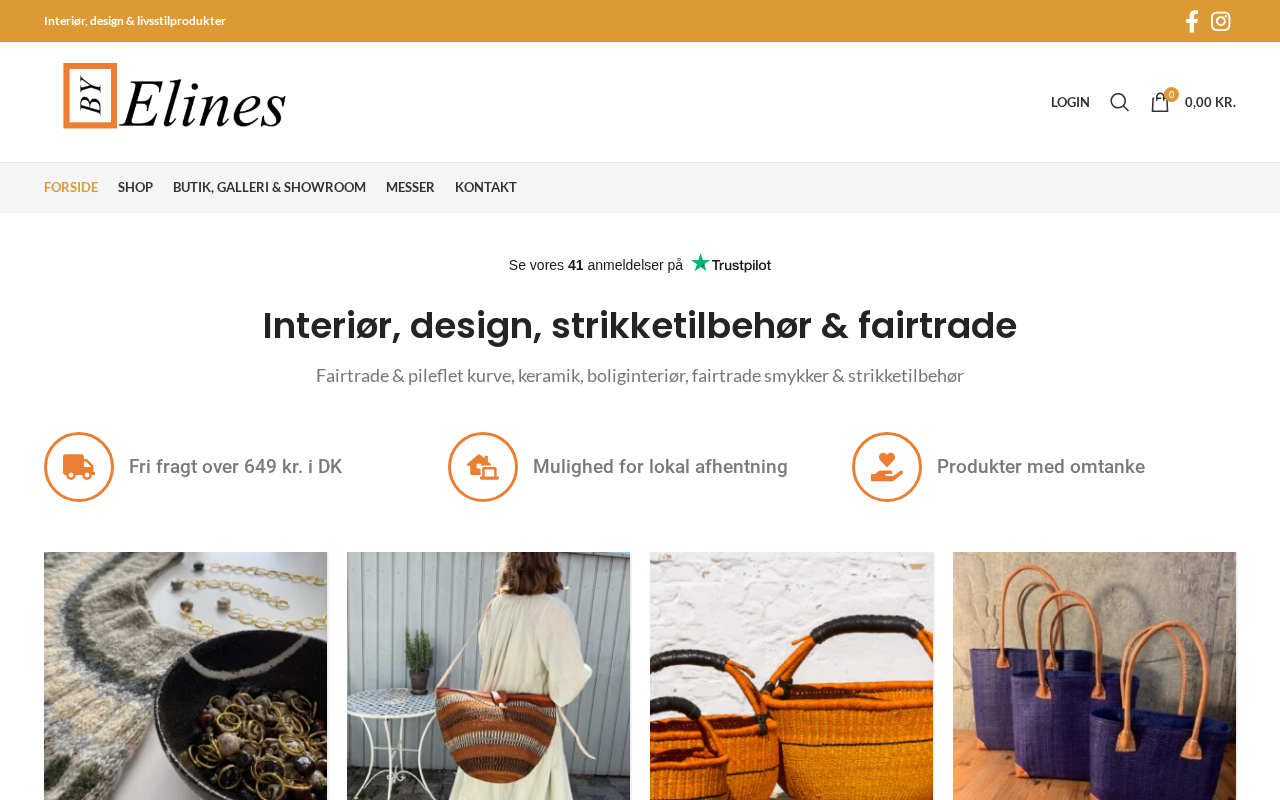Open the Trustpilot logo link
The height and width of the screenshot is (800, 1280).
coord(731,264)
